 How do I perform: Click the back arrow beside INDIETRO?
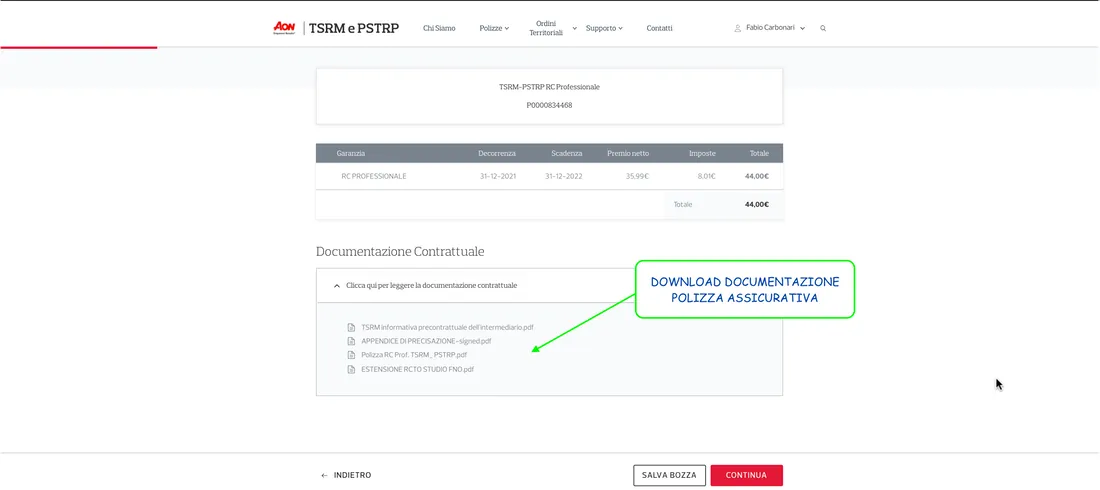point(324,475)
